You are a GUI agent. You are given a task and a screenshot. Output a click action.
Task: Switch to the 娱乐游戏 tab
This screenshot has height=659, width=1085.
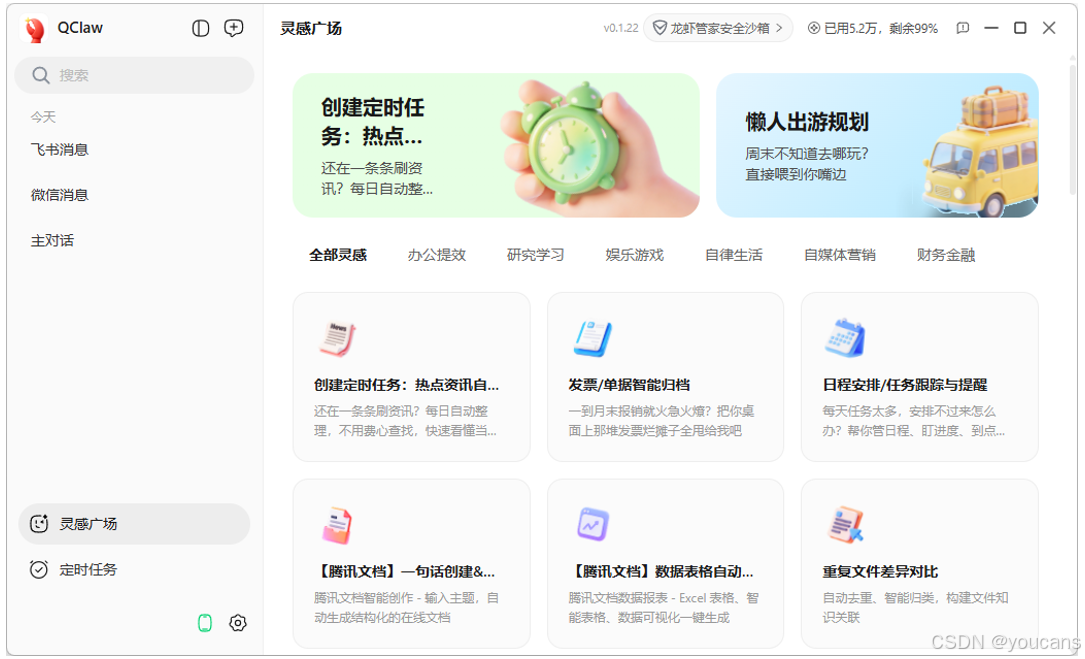(635, 255)
